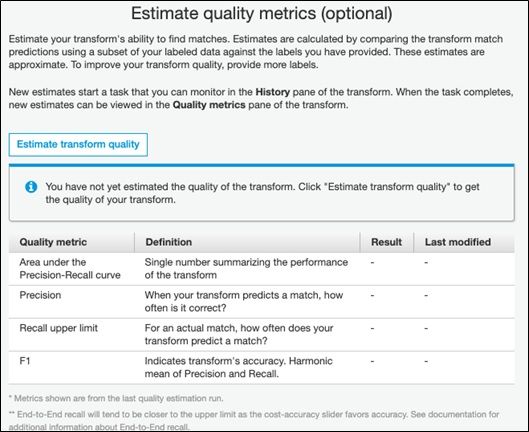The image size is (529, 432).
Task: Click the End-to-End recall footnote text
Action: coord(254,420)
